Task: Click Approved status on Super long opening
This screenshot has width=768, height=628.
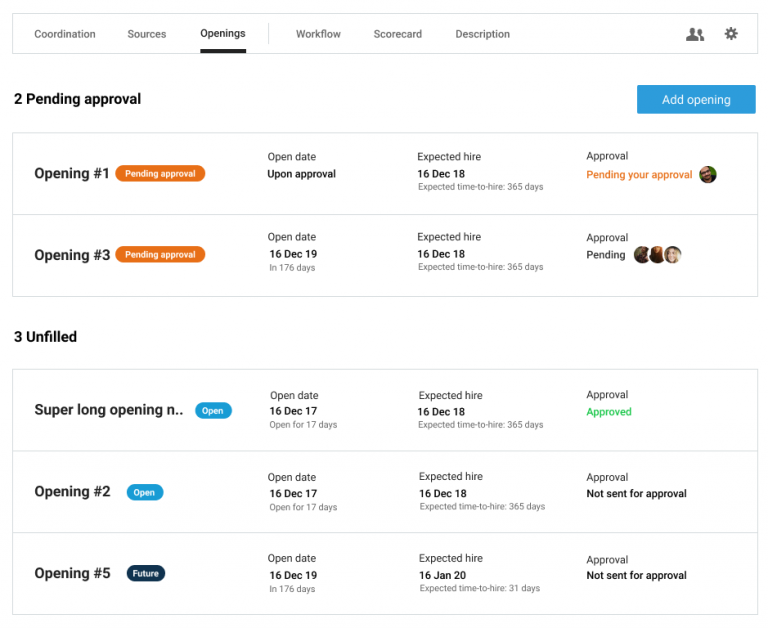Action: (x=609, y=412)
